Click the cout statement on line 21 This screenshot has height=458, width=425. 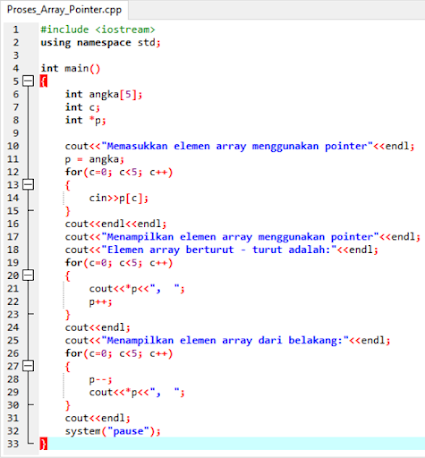tap(137, 289)
